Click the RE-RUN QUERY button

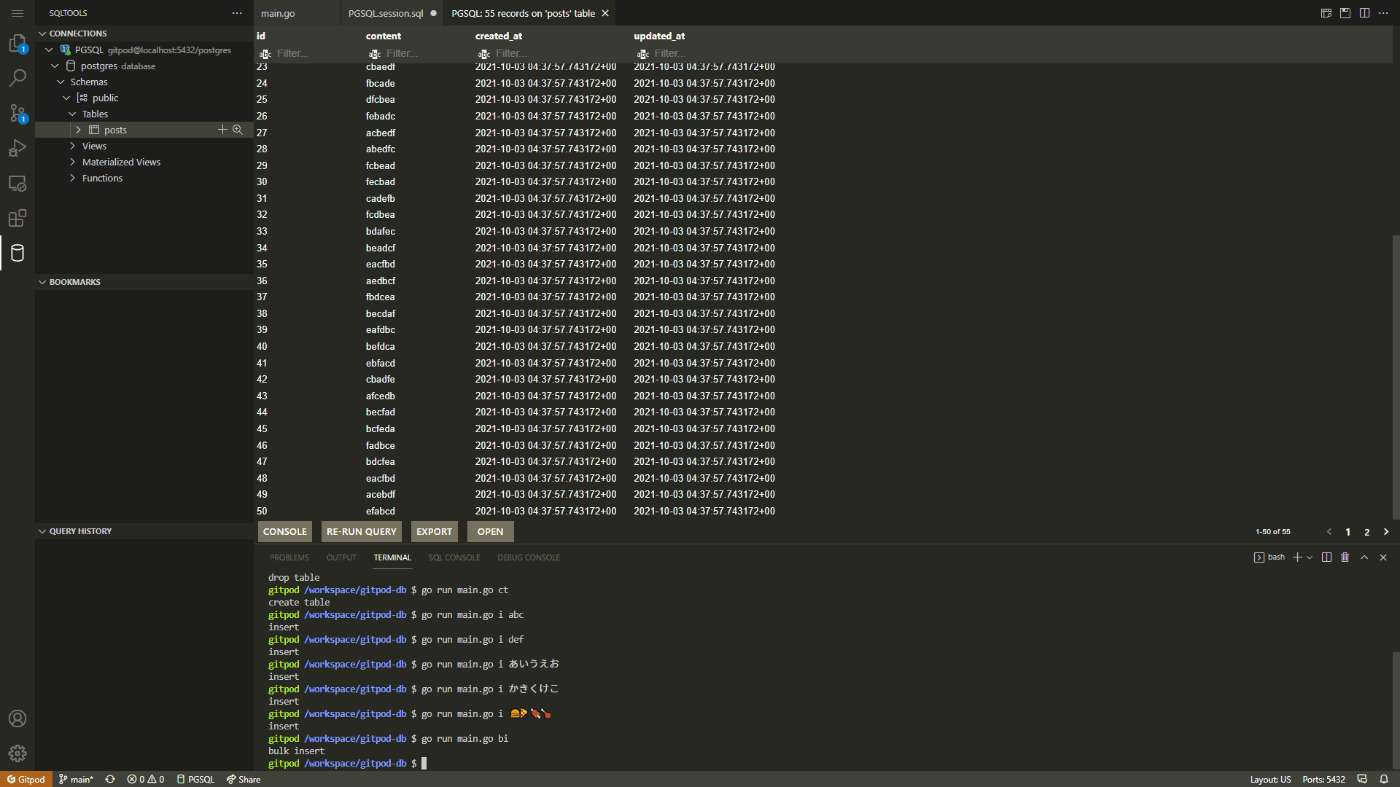coord(361,532)
